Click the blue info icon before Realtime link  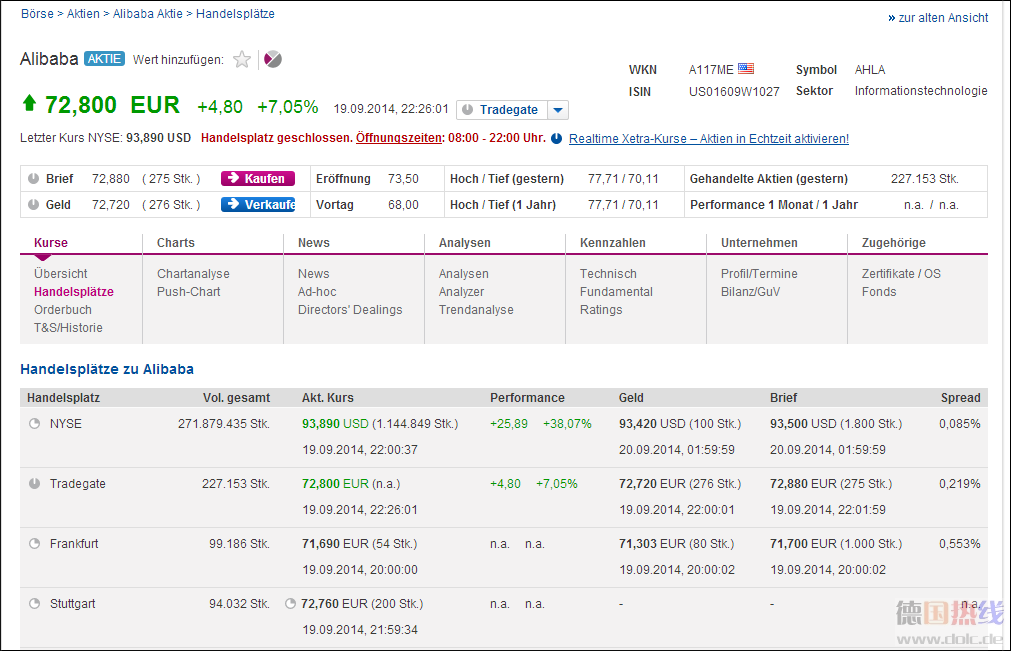(x=556, y=138)
